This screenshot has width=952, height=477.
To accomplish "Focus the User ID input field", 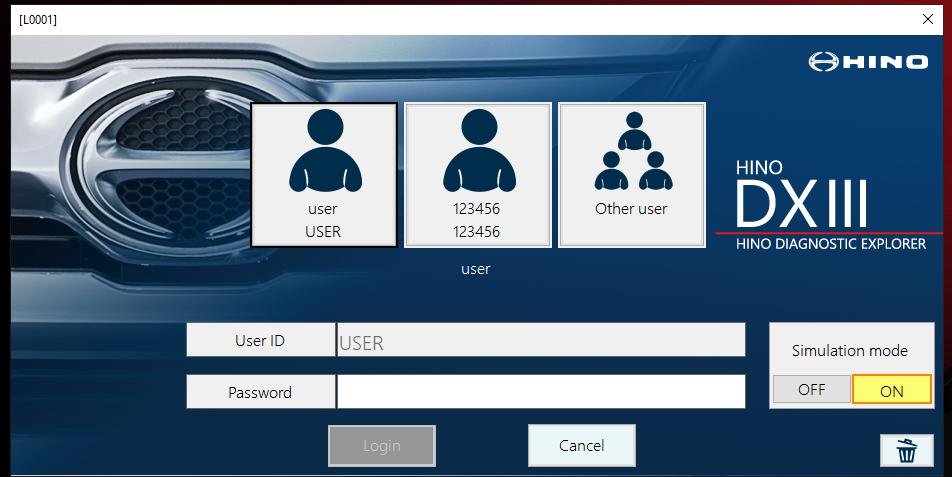I will click(x=540, y=341).
